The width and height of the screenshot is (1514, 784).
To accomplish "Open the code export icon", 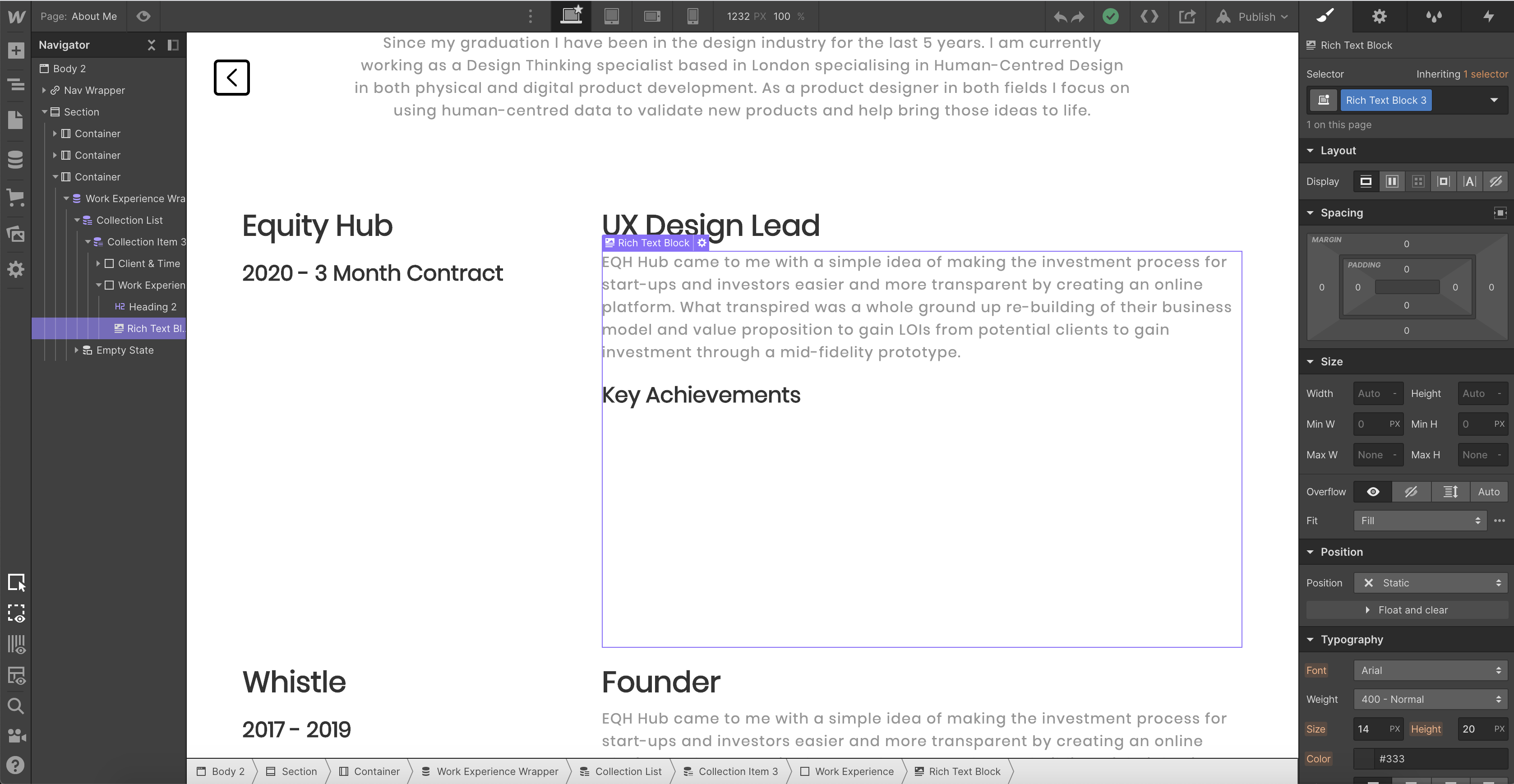I will pos(1149,16).
